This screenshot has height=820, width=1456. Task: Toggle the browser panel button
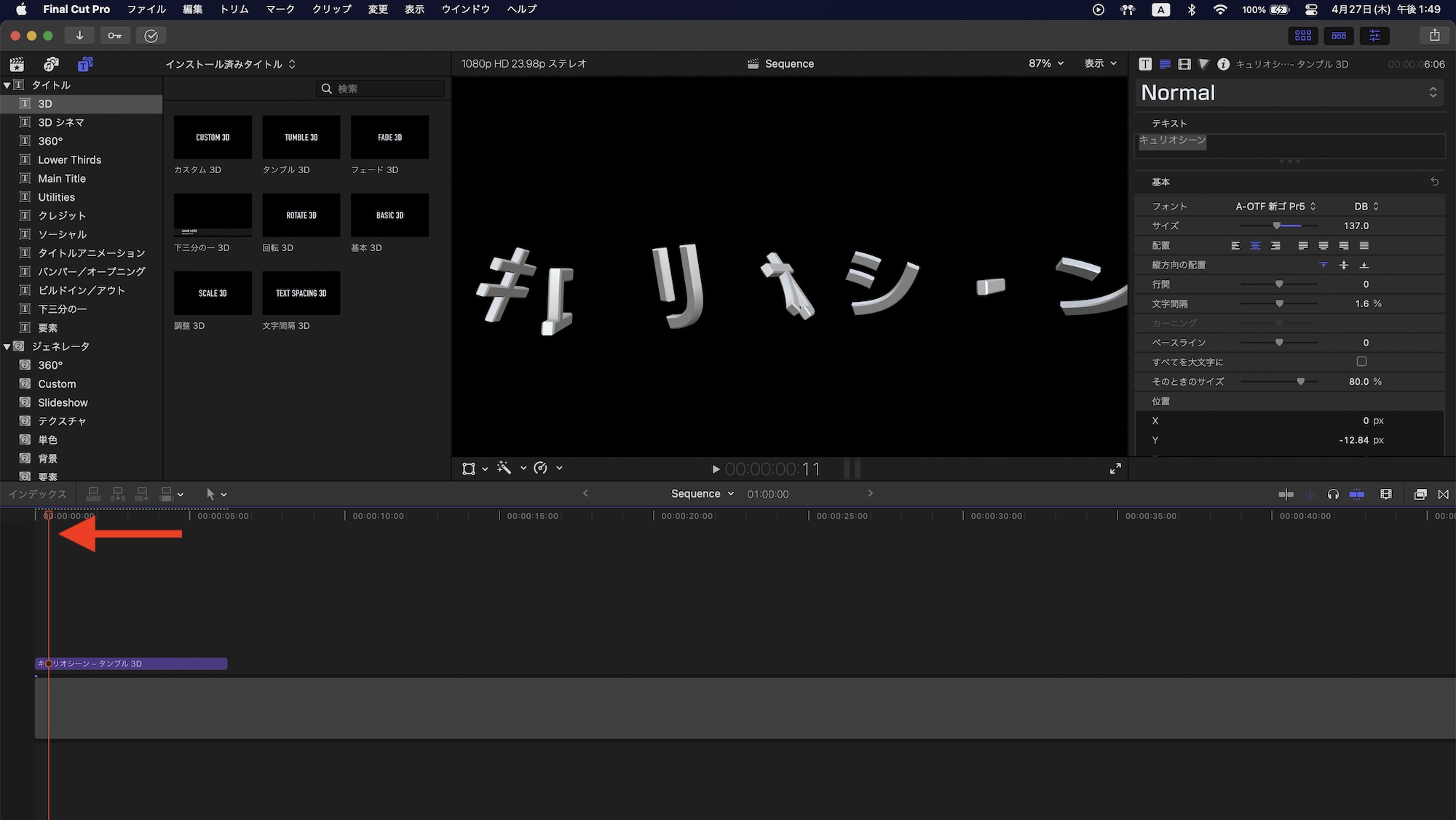pyautogui.click(x=1302, y=35)
